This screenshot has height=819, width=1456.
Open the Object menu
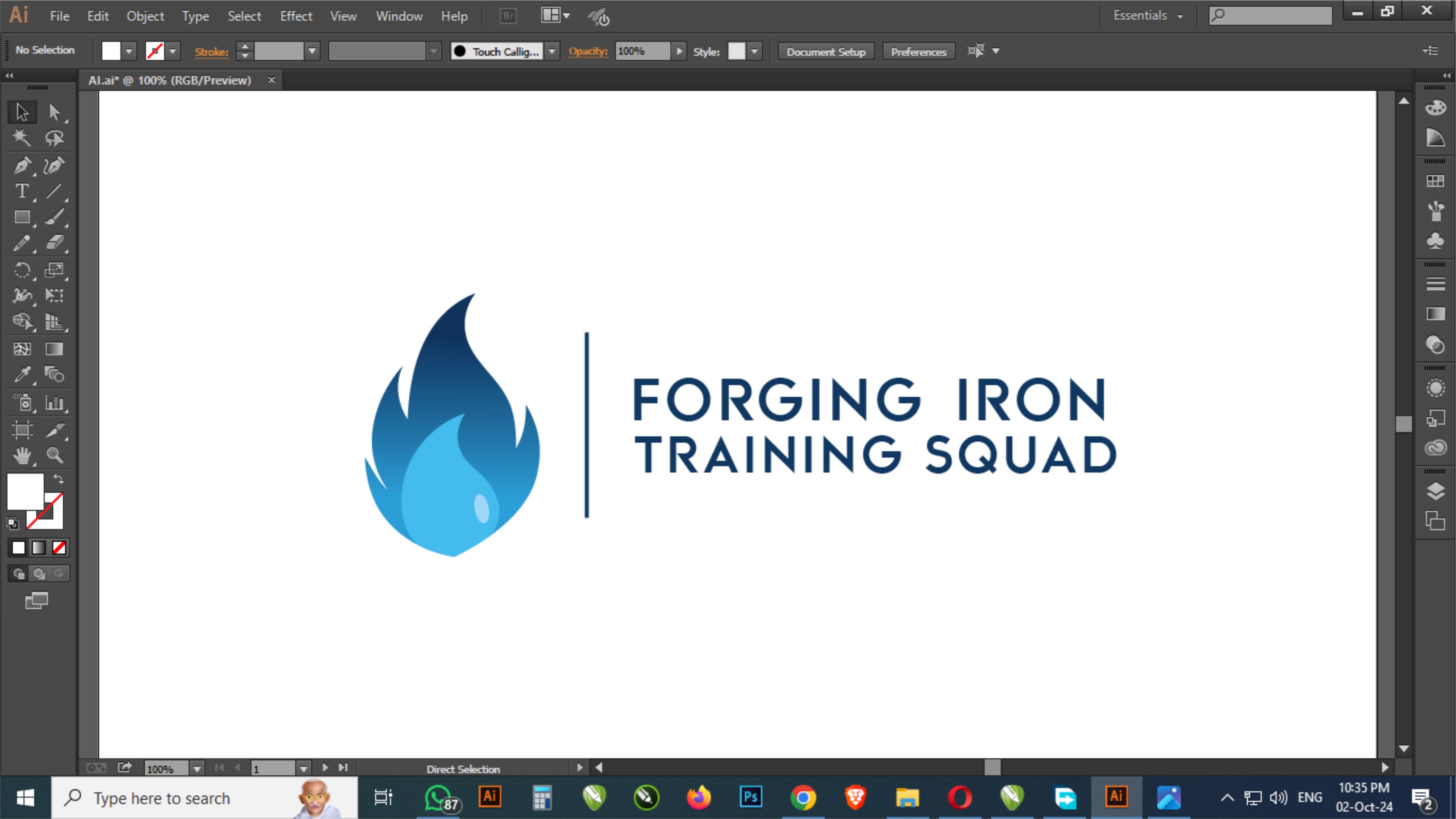click(x=145, y=16)
